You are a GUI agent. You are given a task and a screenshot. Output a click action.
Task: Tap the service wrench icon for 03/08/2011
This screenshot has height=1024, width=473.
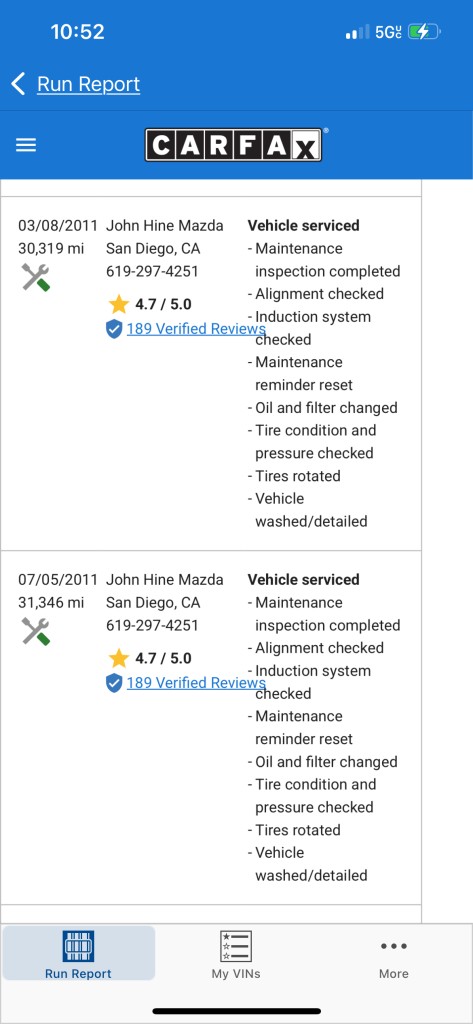36,277
